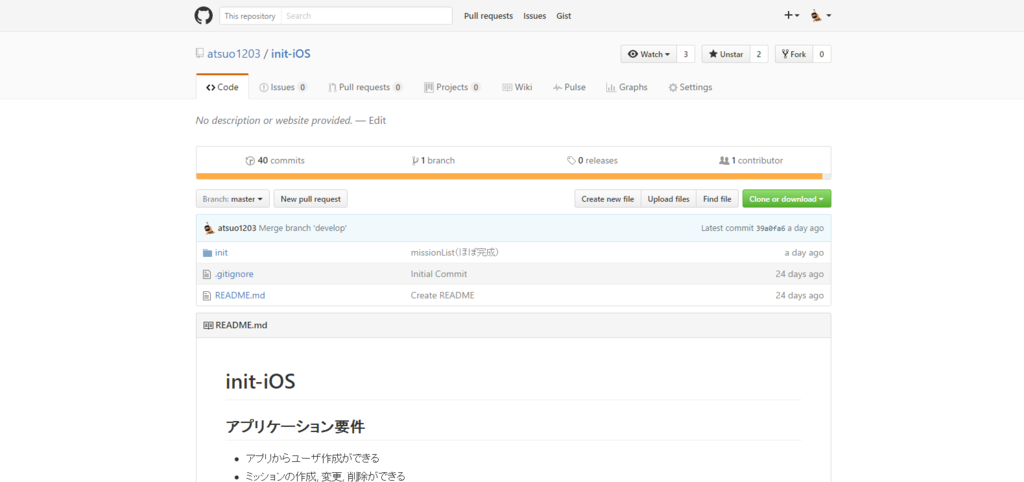Fork the repository with Fork button
The width and height of the screenshot is (1024, 482).
(x=794, y=54)
